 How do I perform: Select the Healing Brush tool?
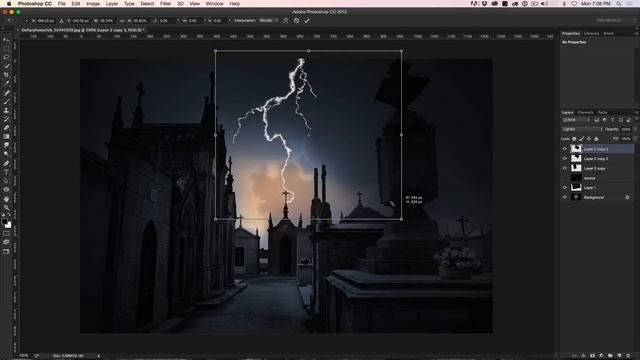coord(6,93)
